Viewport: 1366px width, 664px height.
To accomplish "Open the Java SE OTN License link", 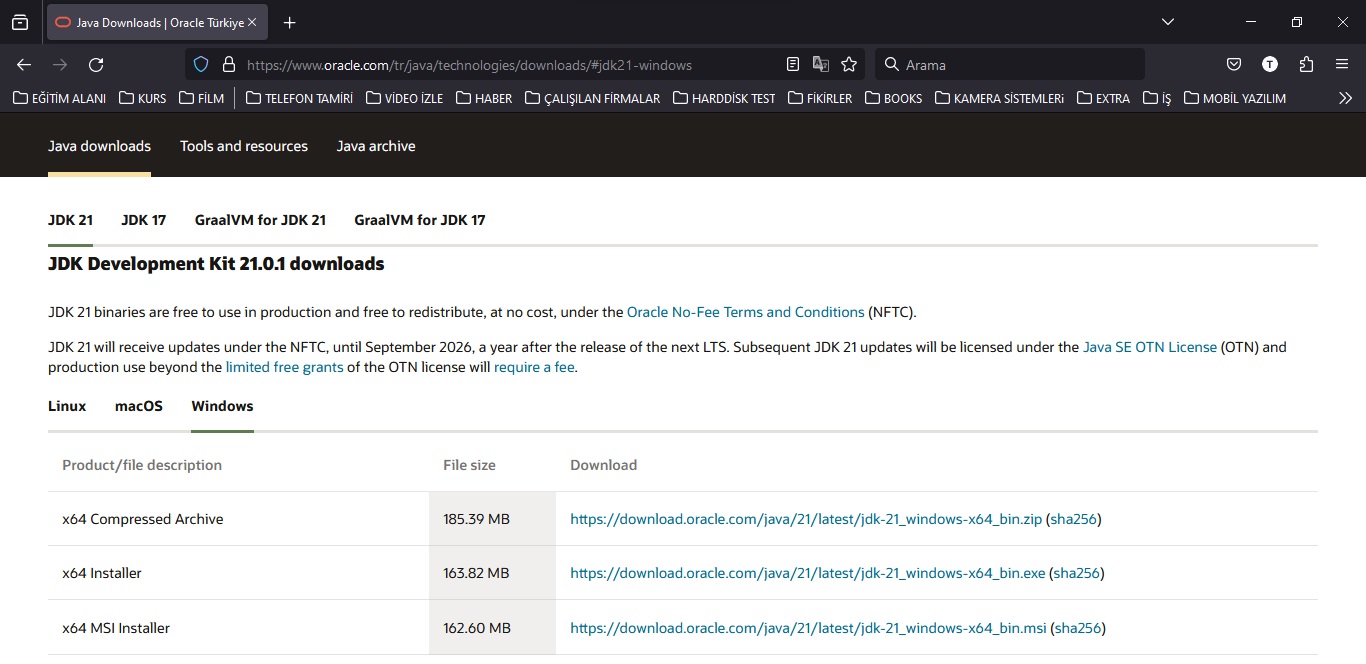I will point(1150,347).
